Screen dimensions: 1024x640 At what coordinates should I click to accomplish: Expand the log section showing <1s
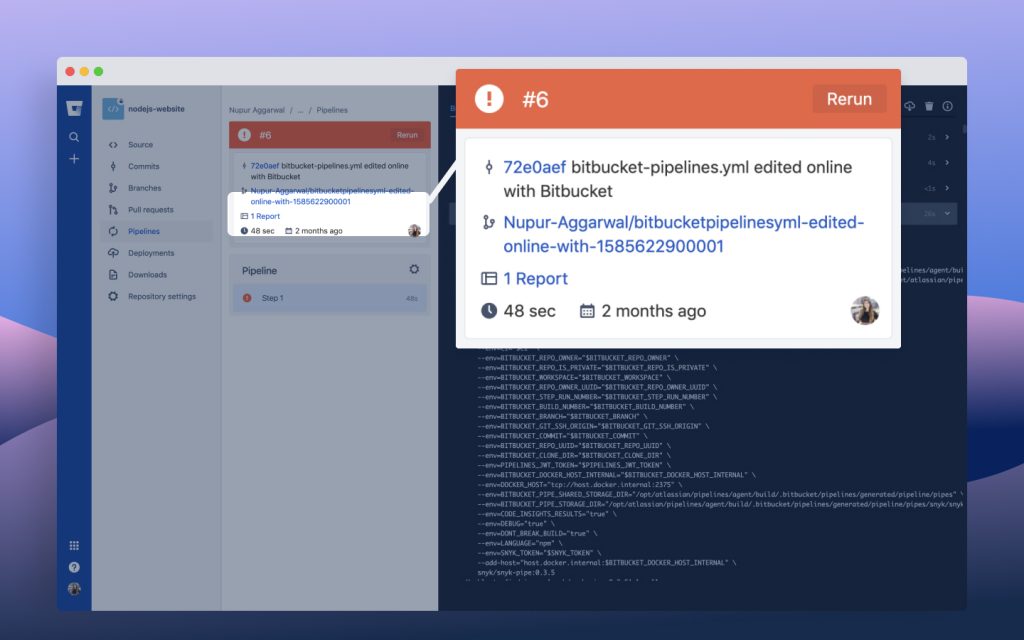tap(947, 188)
